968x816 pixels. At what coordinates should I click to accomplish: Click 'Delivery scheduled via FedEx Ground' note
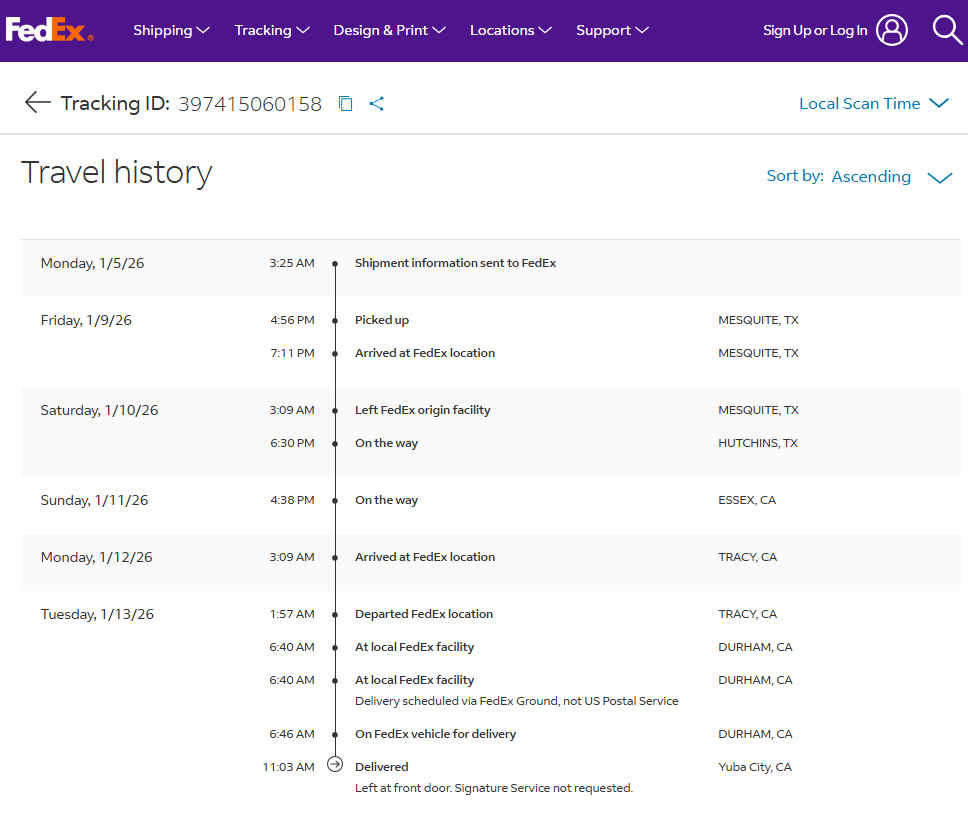[517, 701]
